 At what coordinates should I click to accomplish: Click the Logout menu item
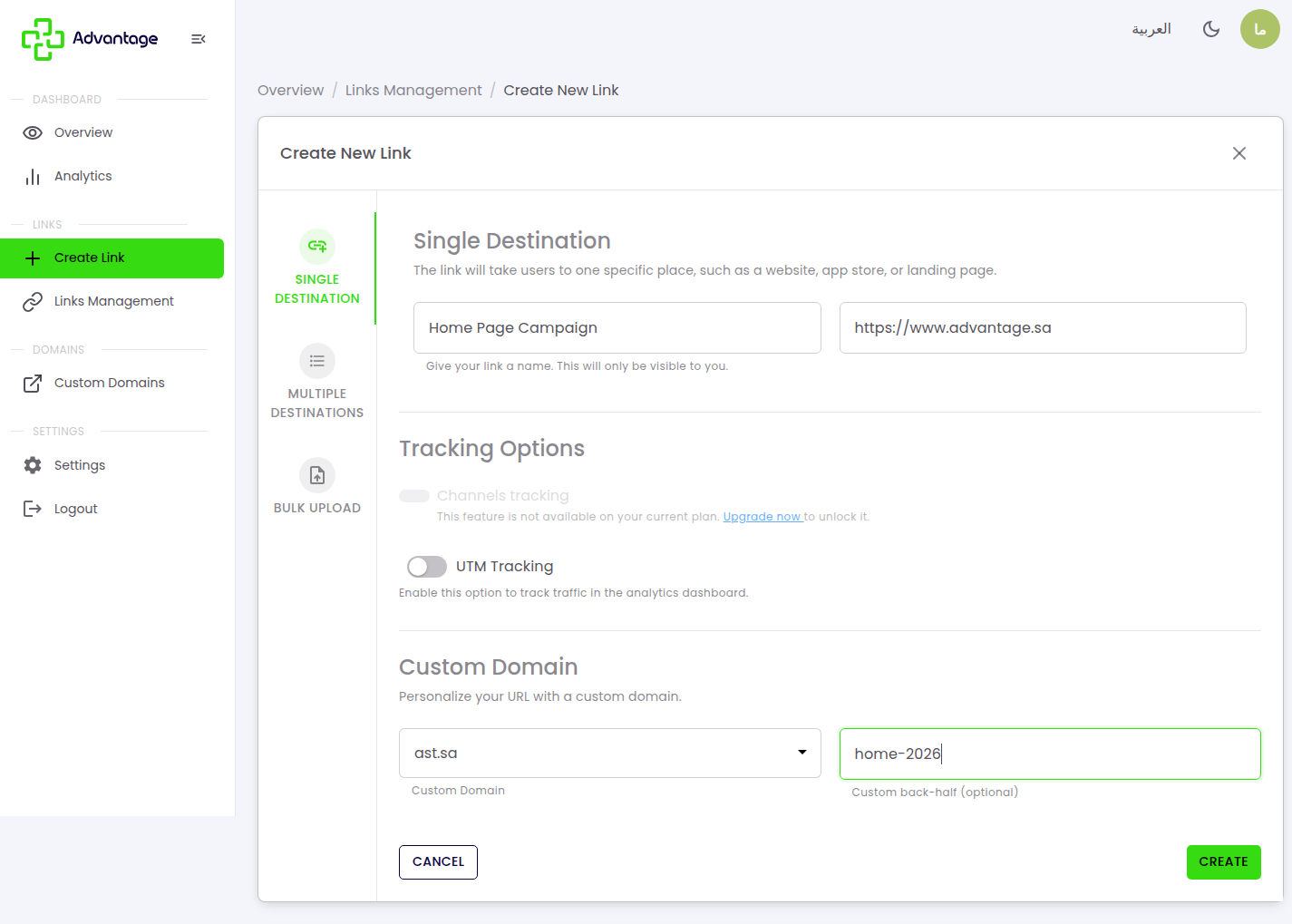112,509
